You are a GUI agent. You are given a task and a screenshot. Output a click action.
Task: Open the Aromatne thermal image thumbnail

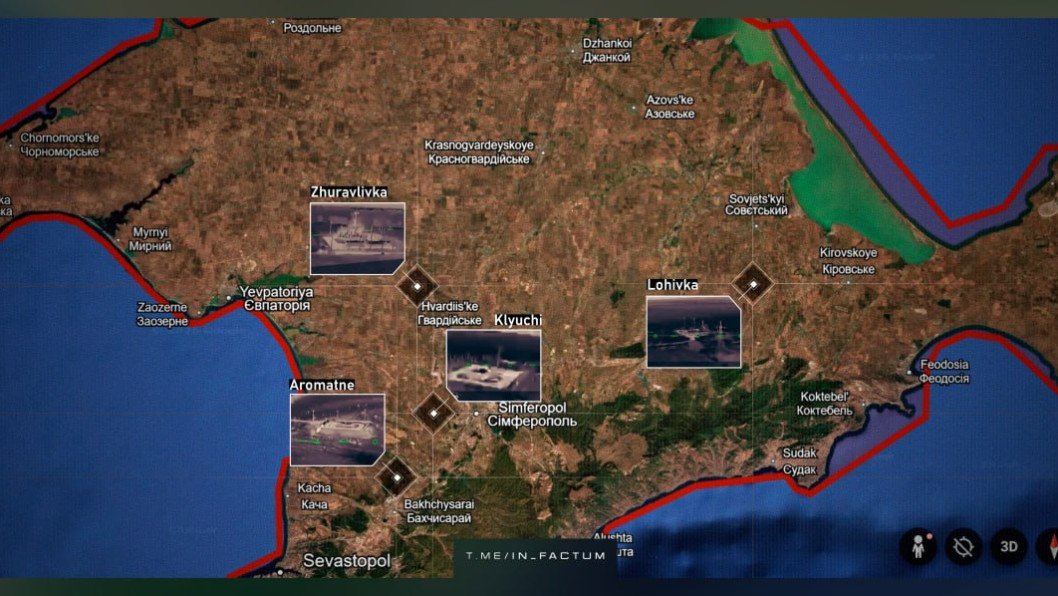pos(337,430)
